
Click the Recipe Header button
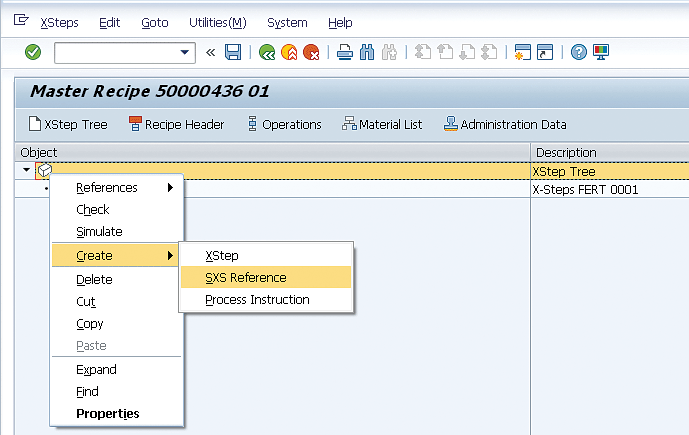tap(176, 125)
